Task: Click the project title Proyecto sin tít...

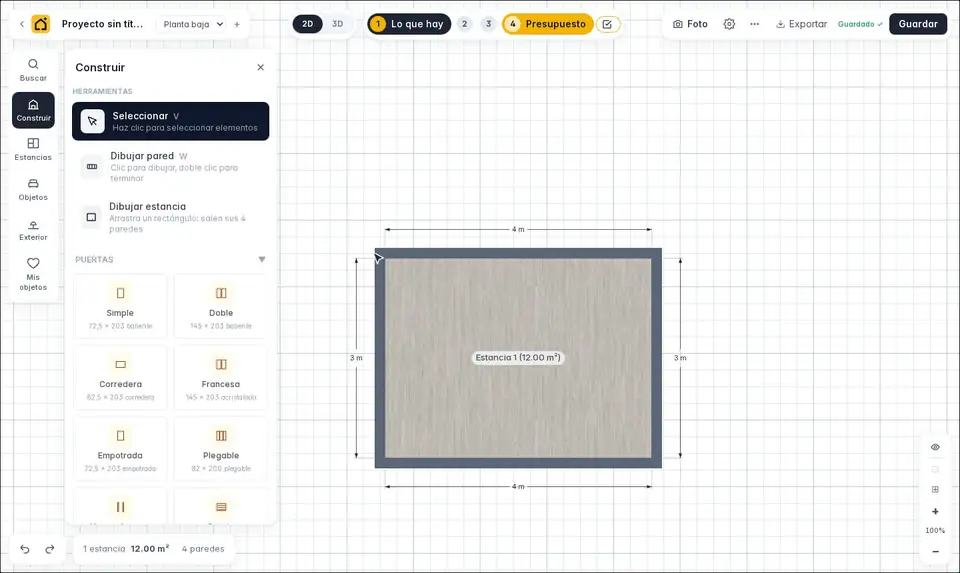Action: (x=102, y=24)
